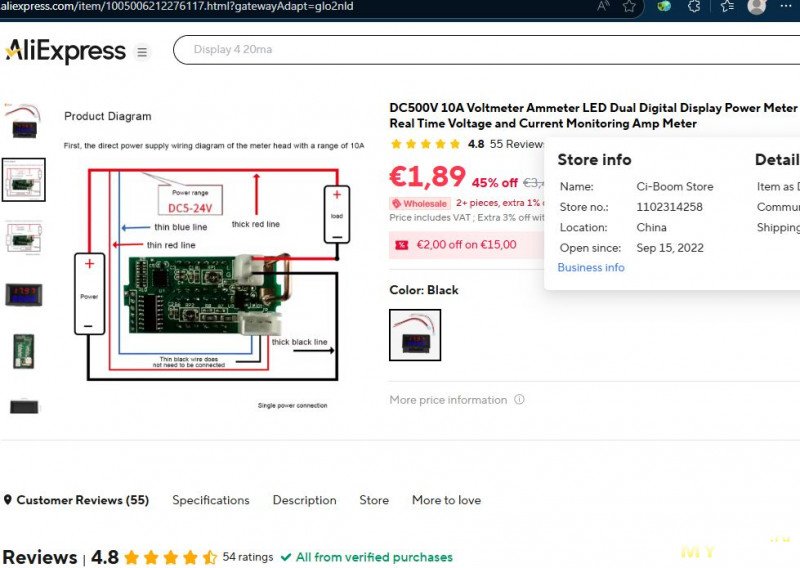800x568 pixels.
Task: Click the colorful globe extension icon
Action: [664, 6]
